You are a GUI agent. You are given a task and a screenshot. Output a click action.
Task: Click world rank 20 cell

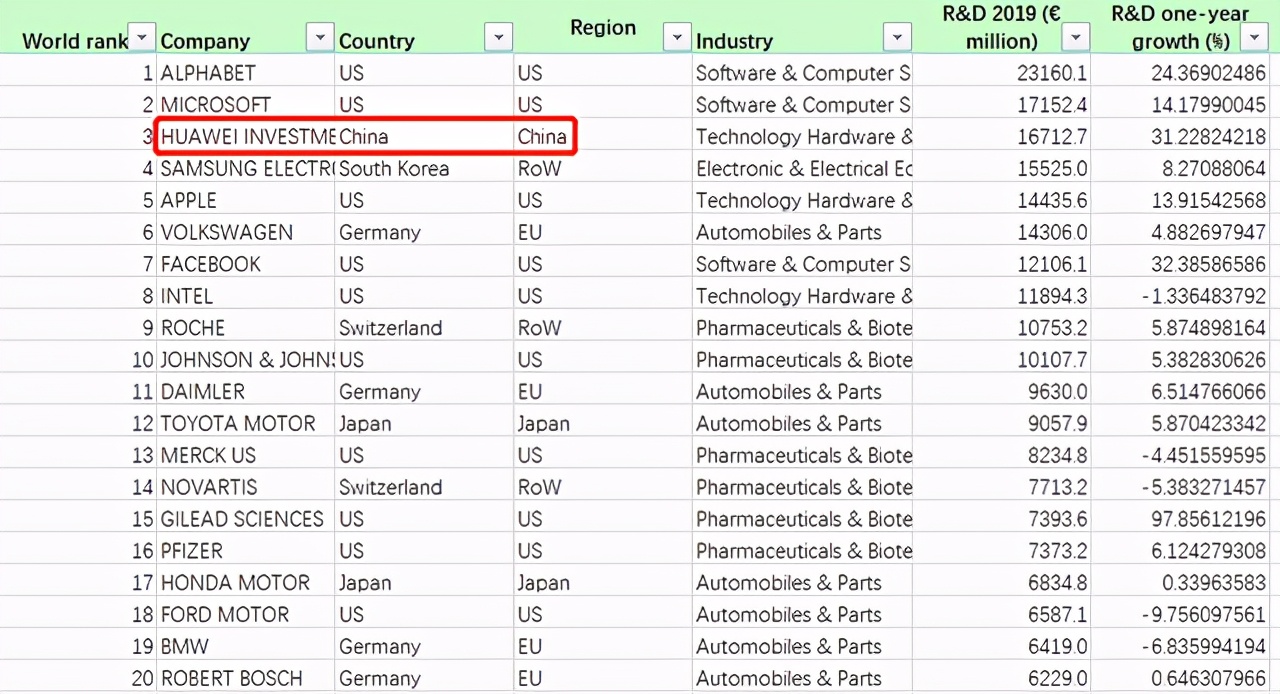point(78,679)
